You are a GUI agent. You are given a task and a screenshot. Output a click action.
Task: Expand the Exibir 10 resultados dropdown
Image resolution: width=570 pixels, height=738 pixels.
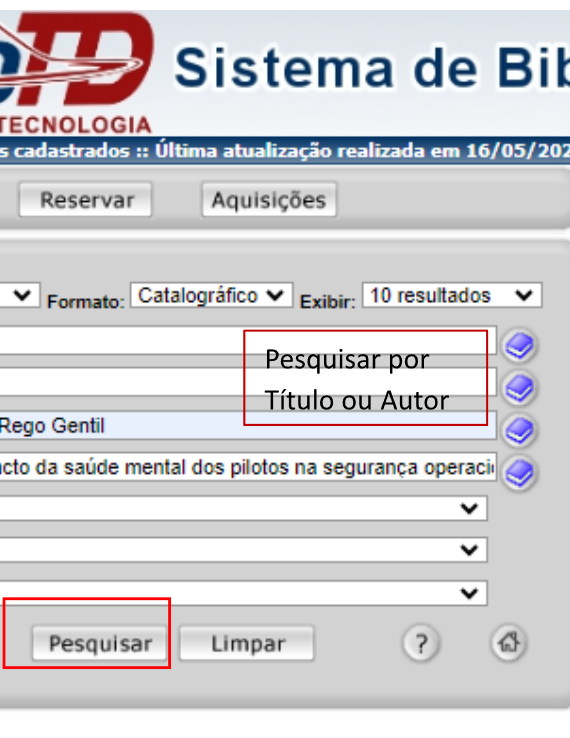452,296
